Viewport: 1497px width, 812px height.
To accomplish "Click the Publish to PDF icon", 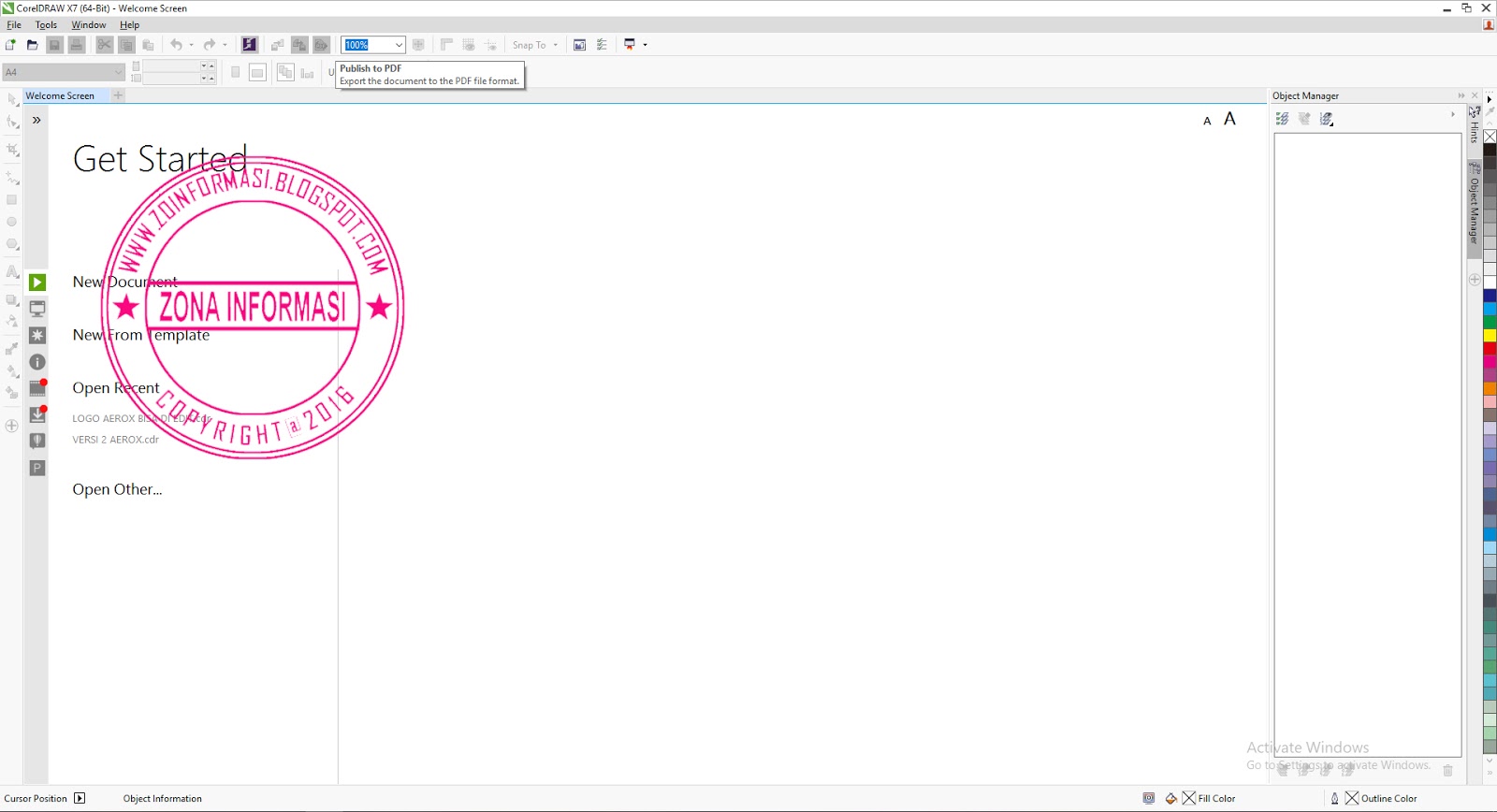I will (321, 45).
